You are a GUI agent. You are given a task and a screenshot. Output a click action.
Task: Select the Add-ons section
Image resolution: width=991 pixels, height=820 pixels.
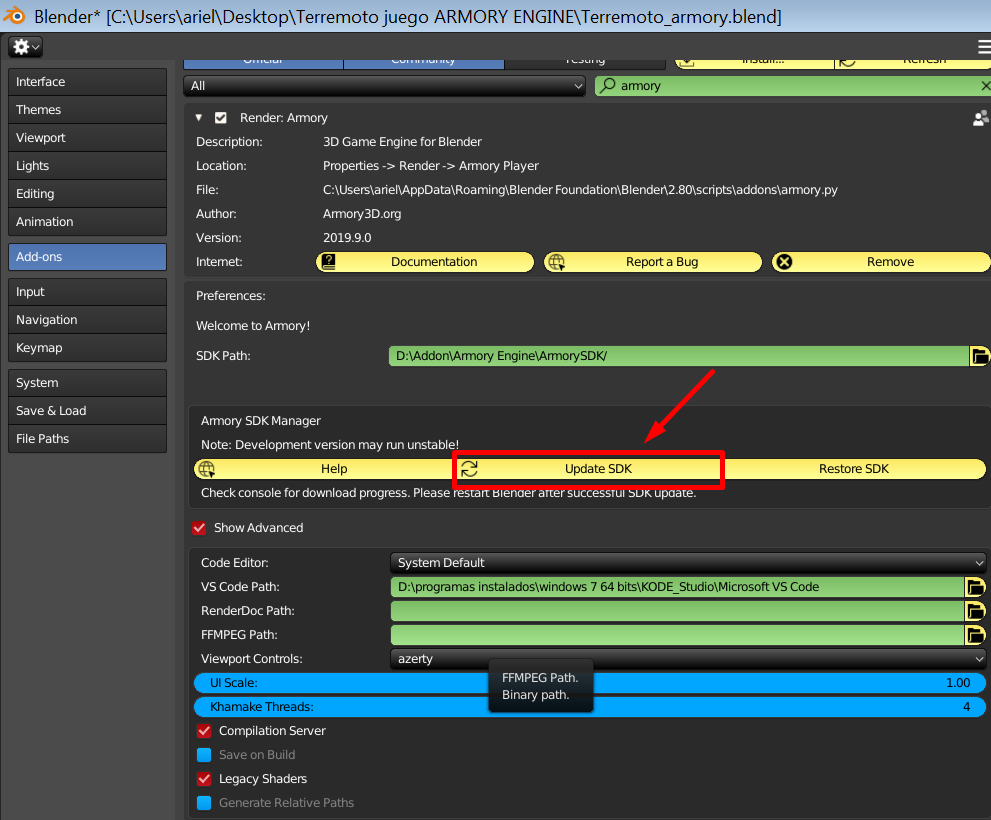point(87,257)
